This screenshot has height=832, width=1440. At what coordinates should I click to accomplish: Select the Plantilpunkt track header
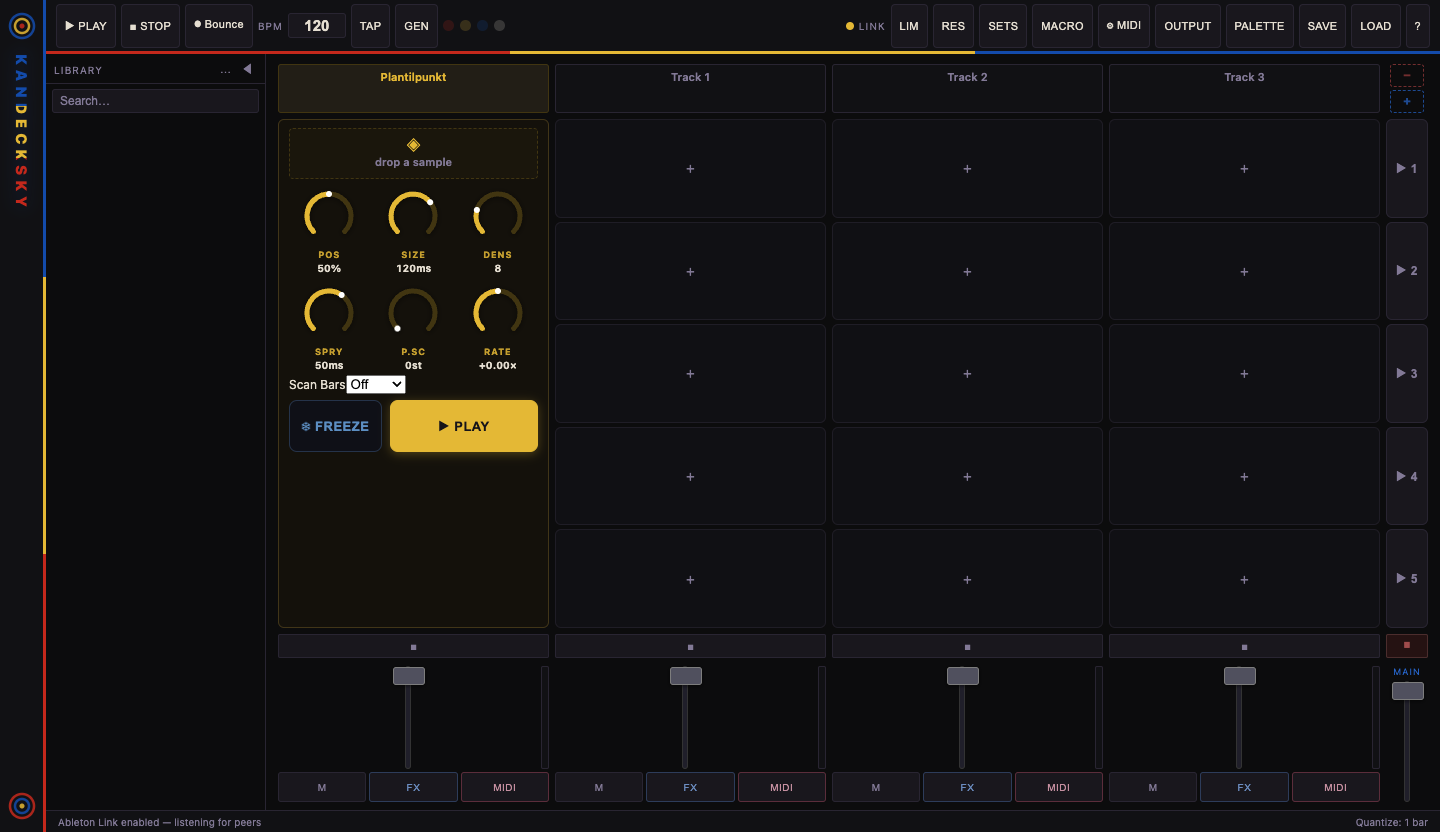click(413, 88)
